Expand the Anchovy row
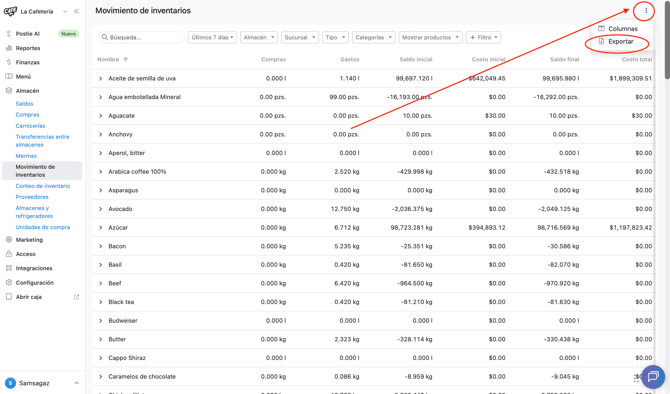The height and width of the screenshot is (394, 670). click(100, 135)
